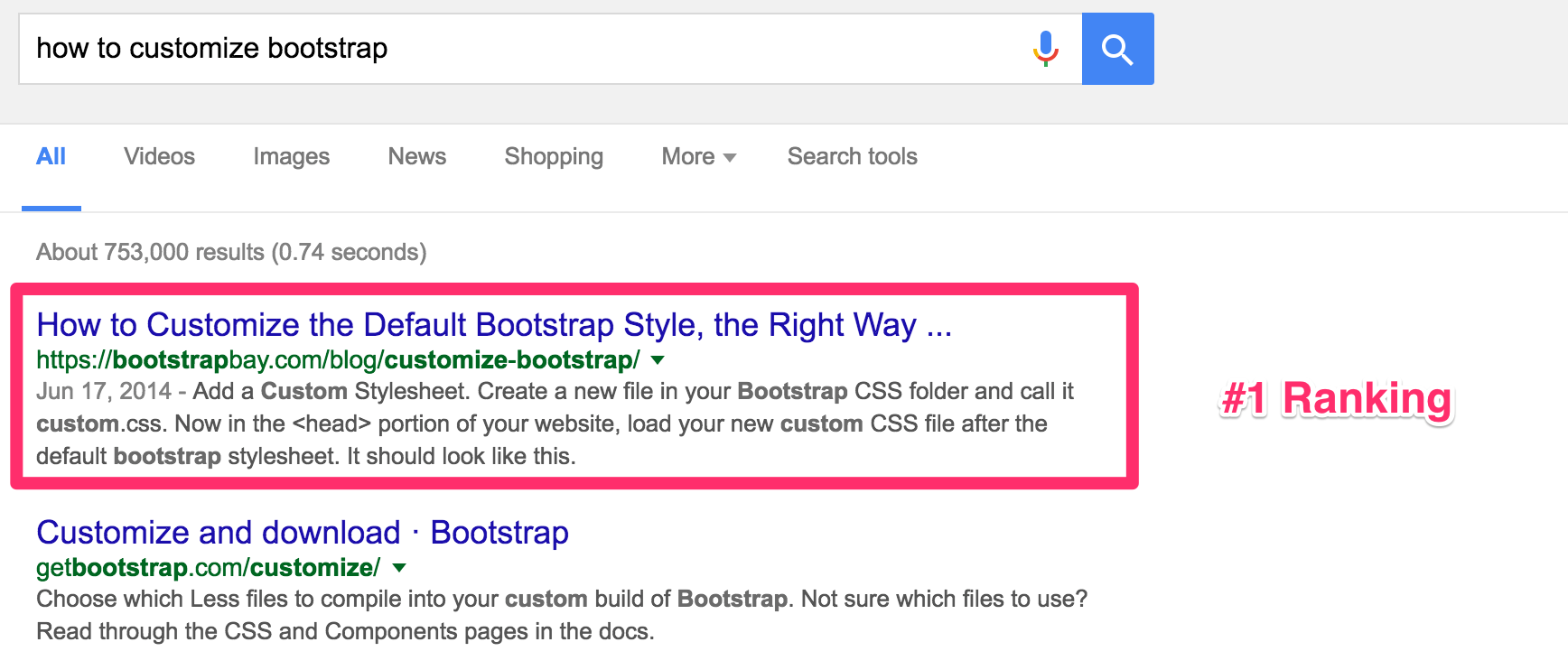Click the 'About 753,000 results' stats text
Viewport: 1568px width, 670px height.
click(x=231, y=252)
